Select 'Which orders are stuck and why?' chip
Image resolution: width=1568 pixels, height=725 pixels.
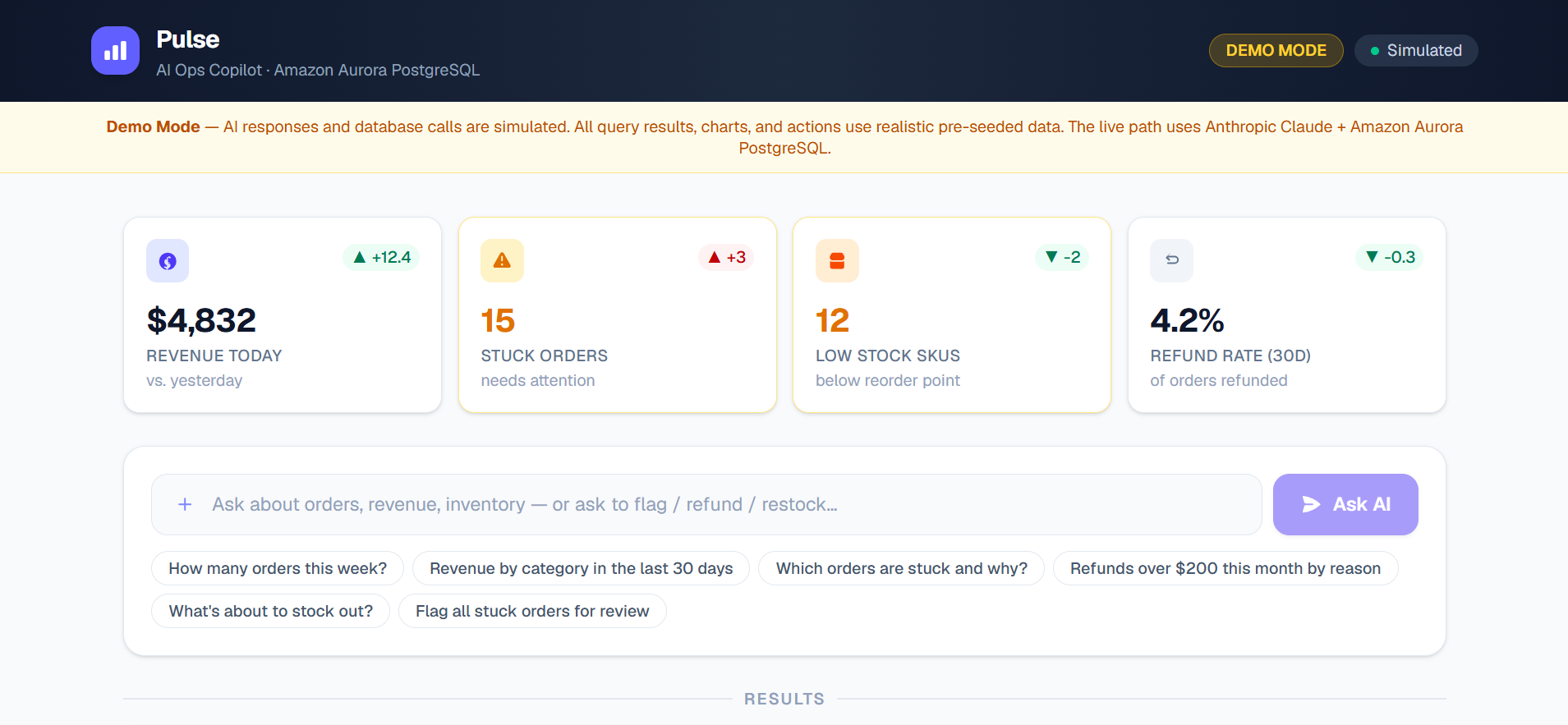click(x=901, y=568)
